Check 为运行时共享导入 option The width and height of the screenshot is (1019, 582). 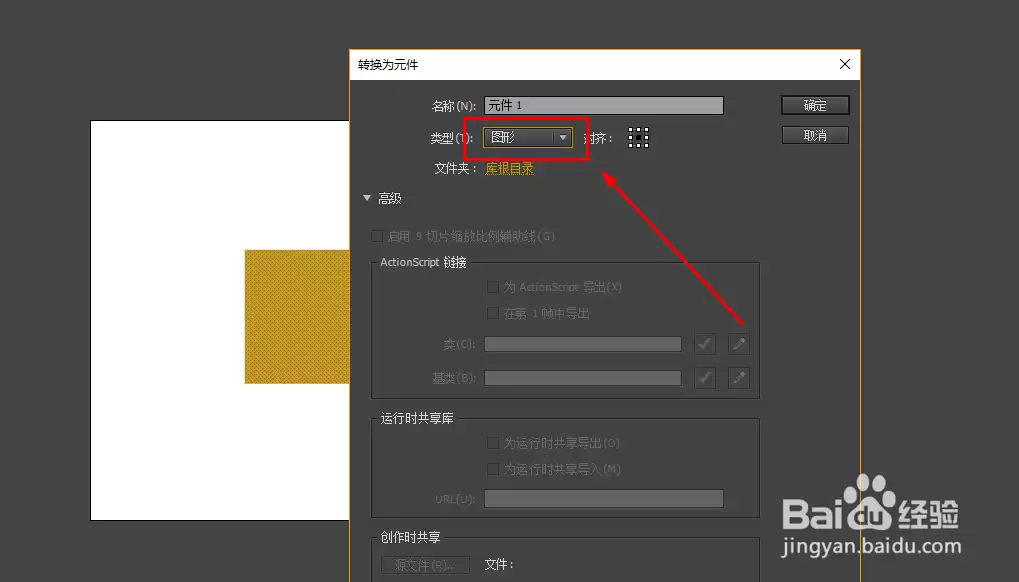[x=493, y=469]
